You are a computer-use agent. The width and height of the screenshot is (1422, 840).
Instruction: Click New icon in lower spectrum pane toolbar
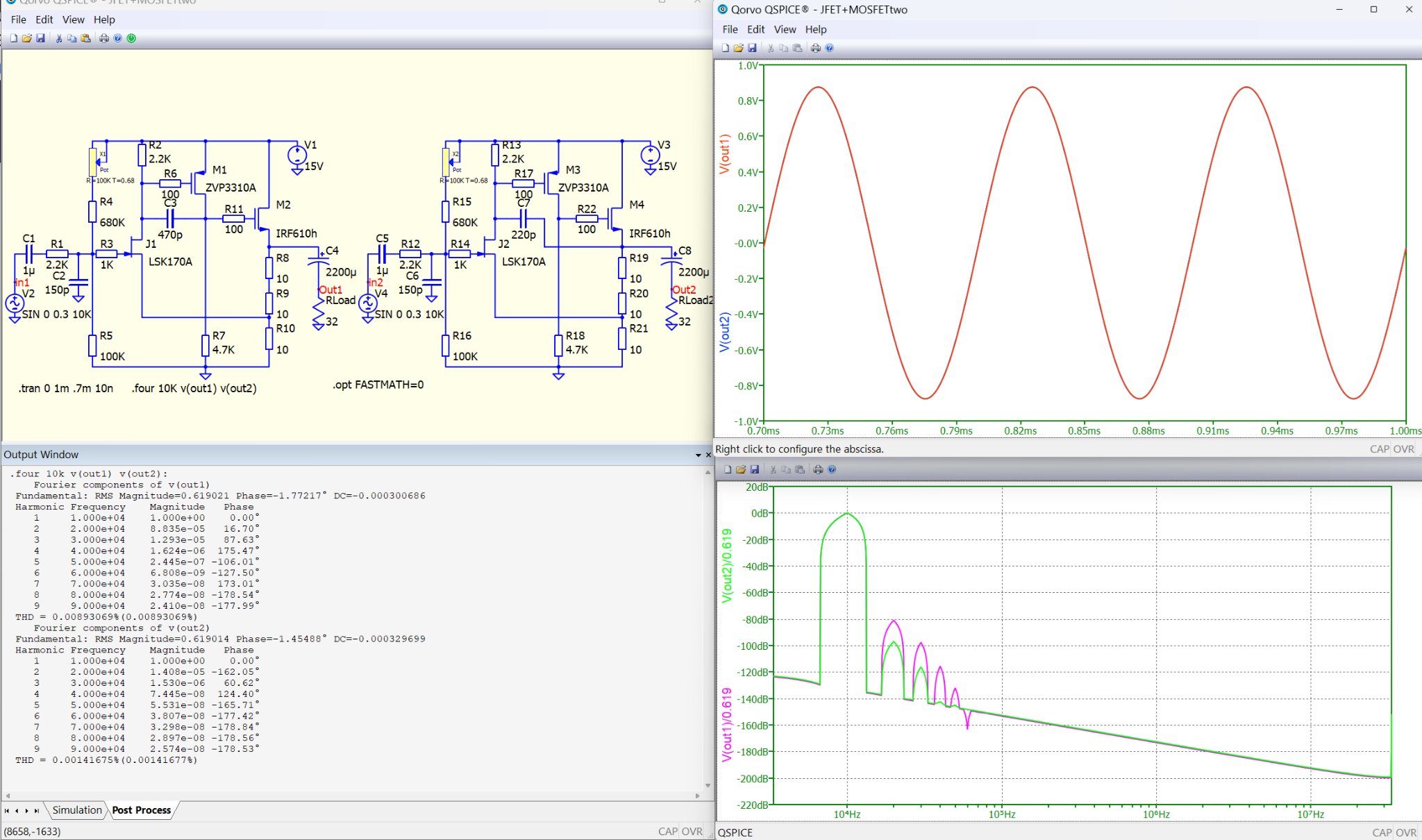click(x=728, y=469)
